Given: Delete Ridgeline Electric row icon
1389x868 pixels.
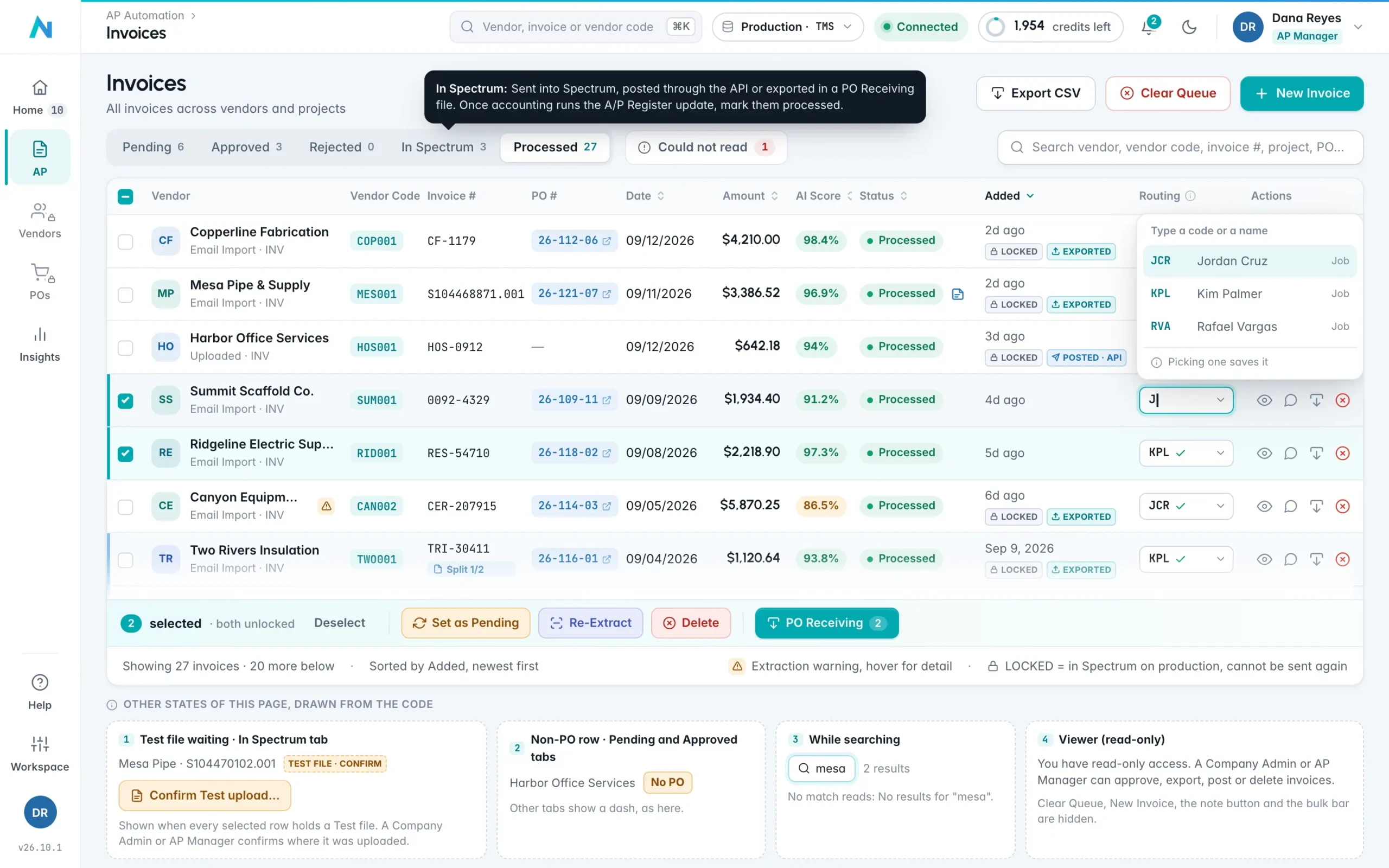Looking at the screenshot, I should 1342,453.
